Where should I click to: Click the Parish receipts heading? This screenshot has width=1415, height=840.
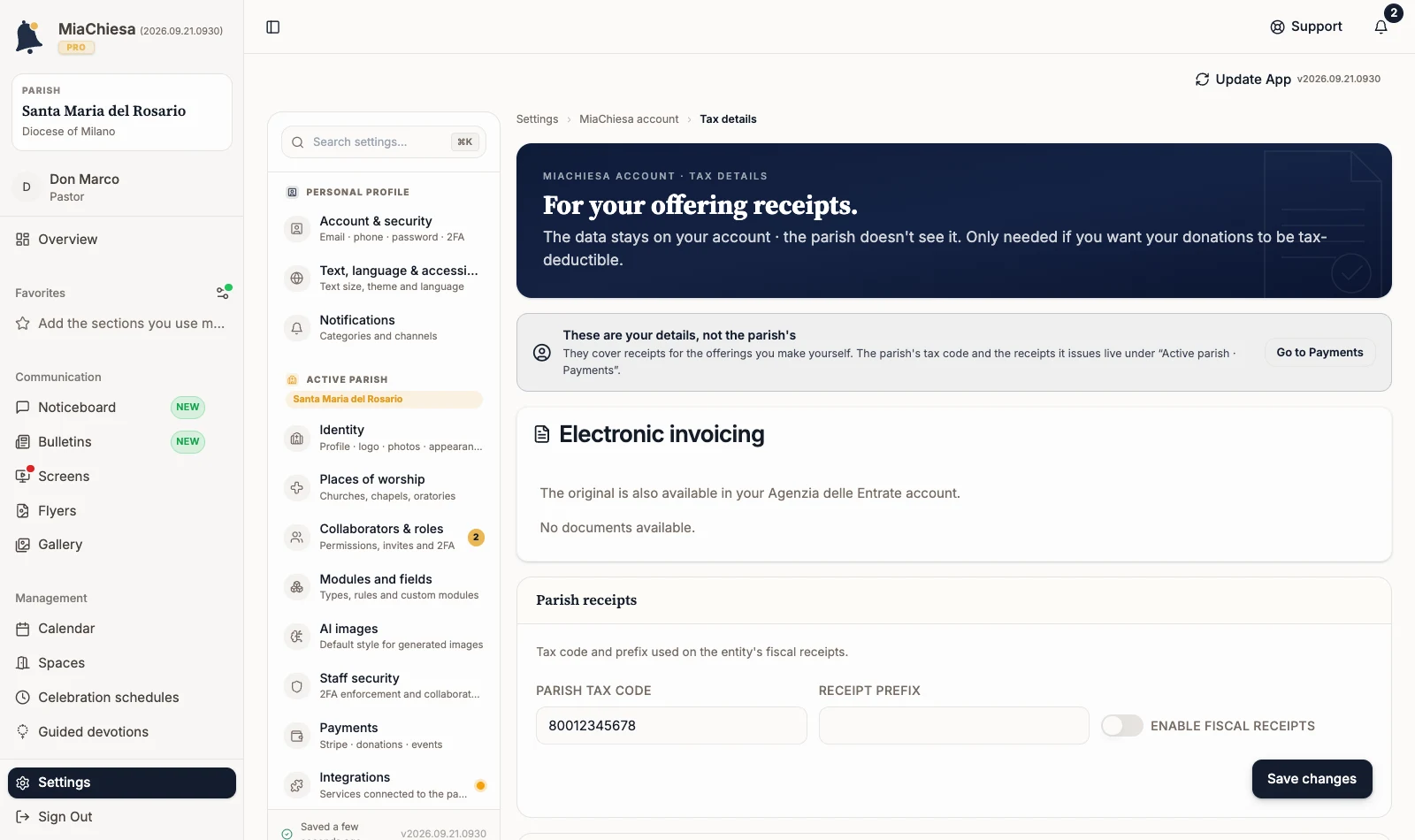[x=586, y=600]
